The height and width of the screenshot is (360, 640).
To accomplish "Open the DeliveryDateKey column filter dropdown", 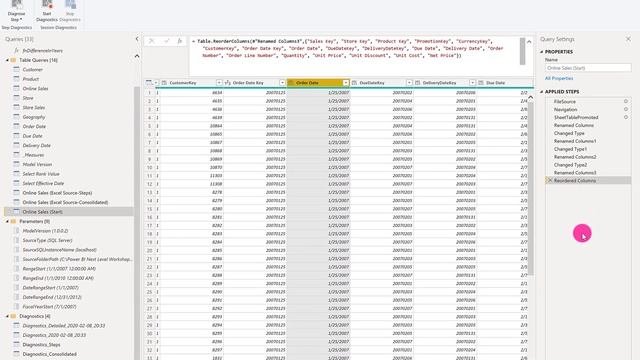I will (472, 83).
